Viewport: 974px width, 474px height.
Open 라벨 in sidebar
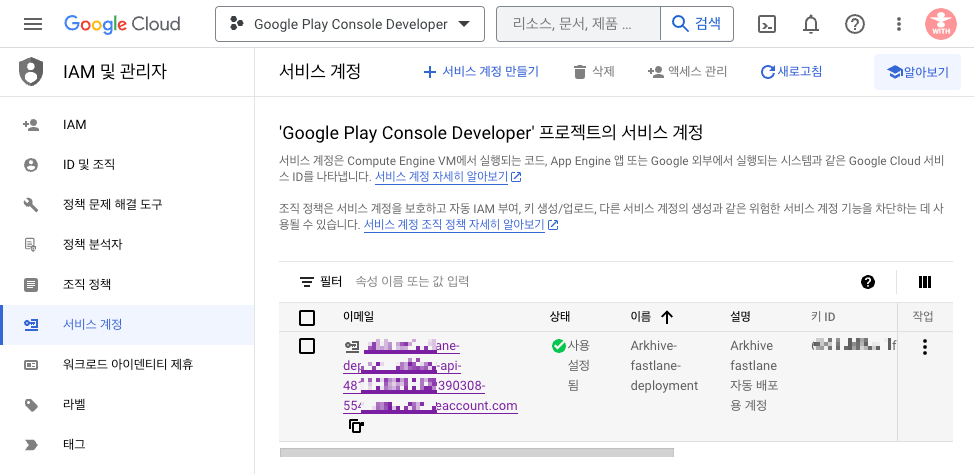(x=127, y=404)
